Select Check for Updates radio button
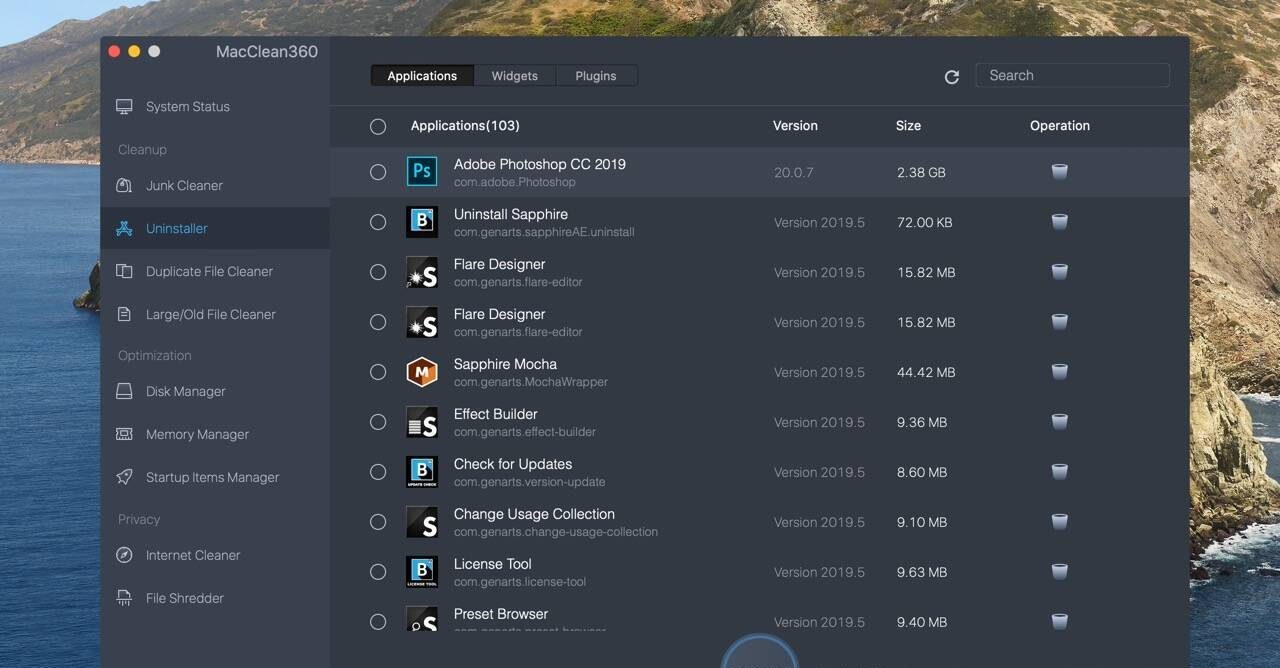 [x=378, y=472]
